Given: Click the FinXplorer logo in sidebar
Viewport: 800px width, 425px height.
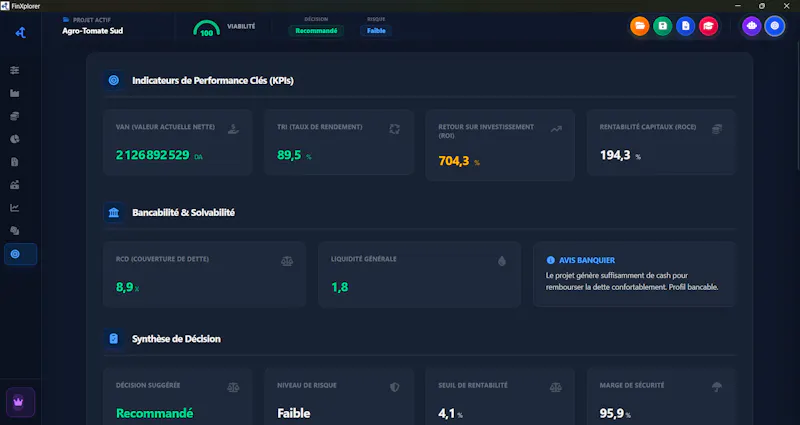Looking at the screenshot, I should [x=20, y=33].
